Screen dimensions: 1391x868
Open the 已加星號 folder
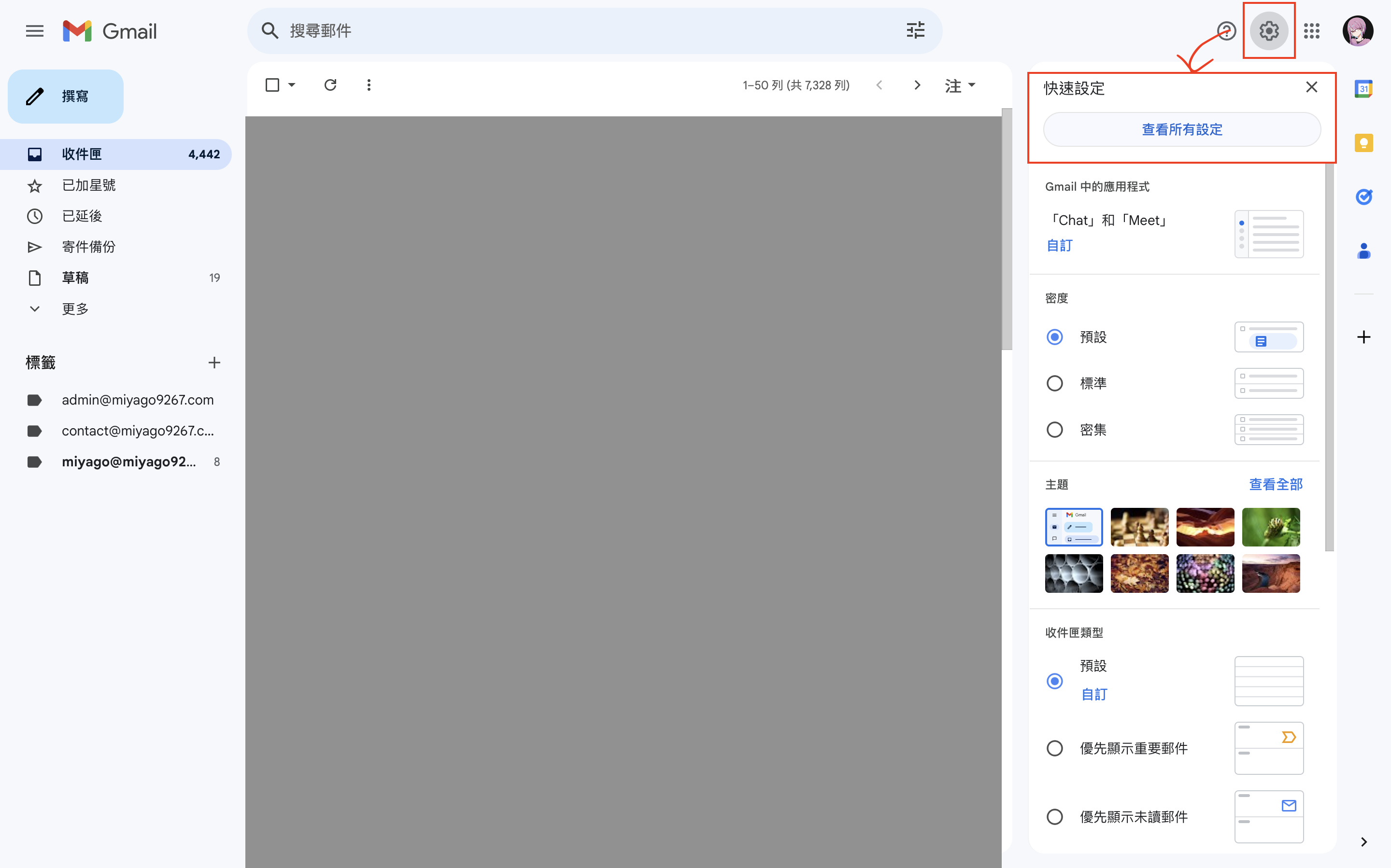tap(88, 185)
